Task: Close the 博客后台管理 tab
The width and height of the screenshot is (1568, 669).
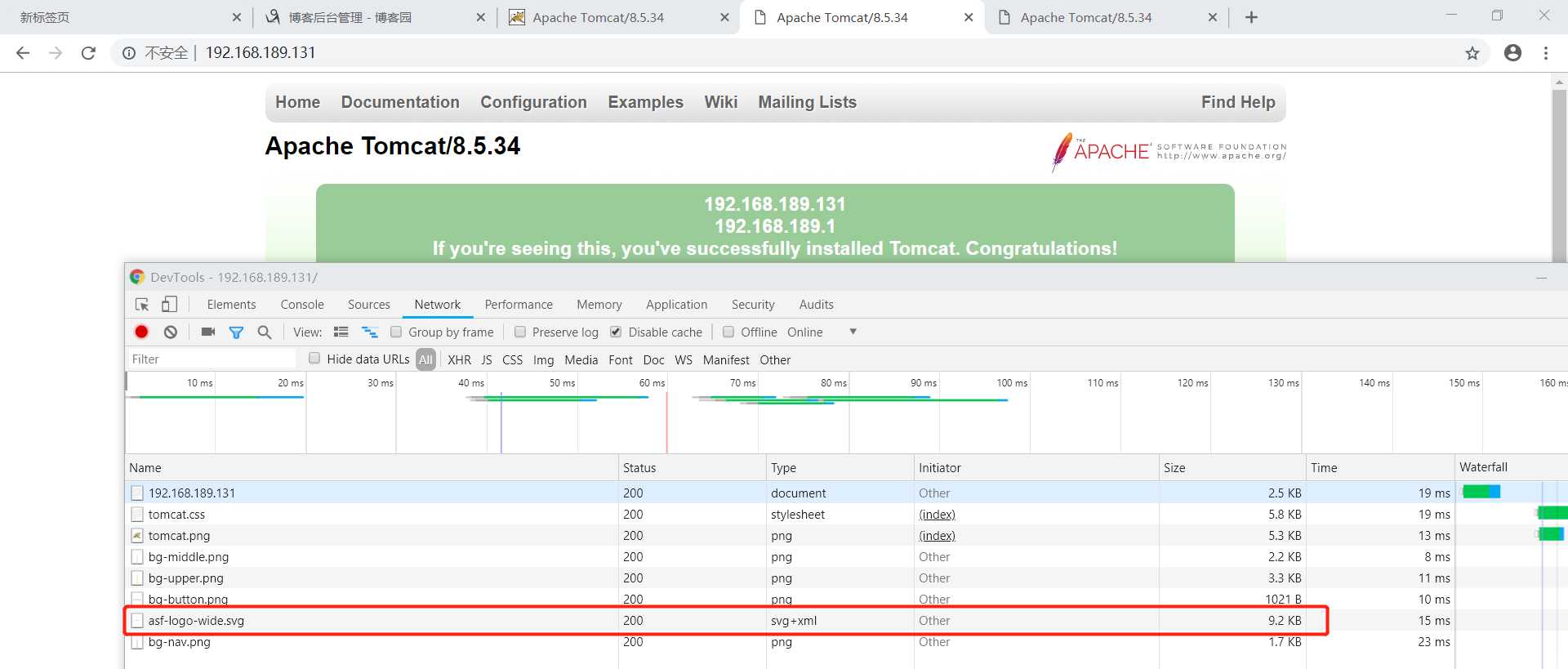Action: [x=480, y=17]
